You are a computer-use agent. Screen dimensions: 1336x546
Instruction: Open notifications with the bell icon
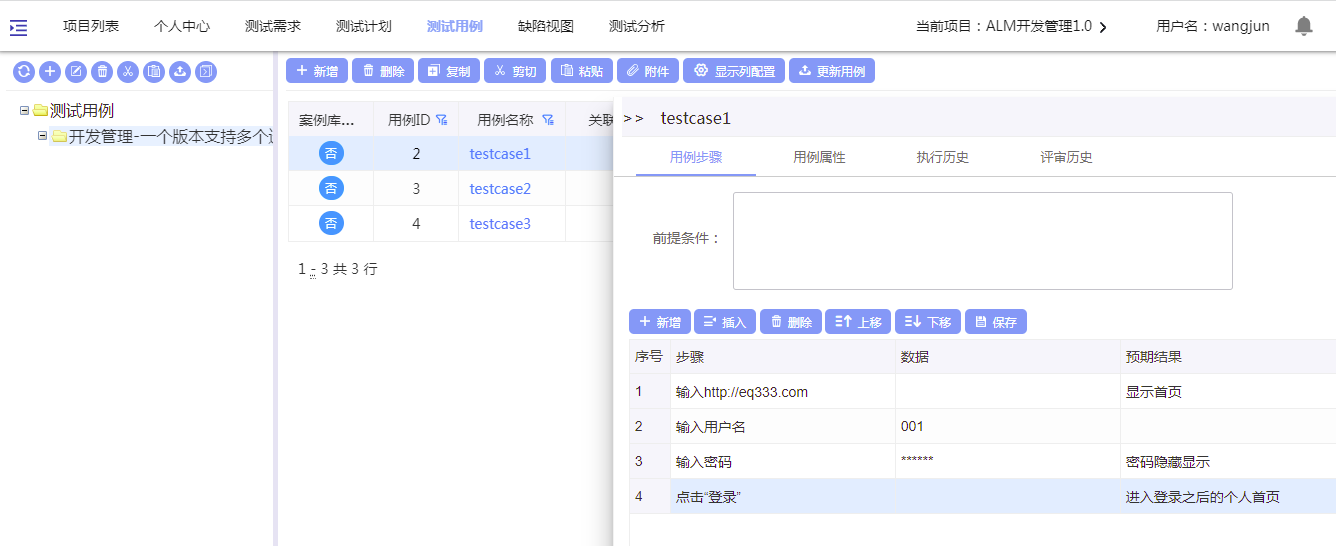click(x=1304, y=26)
